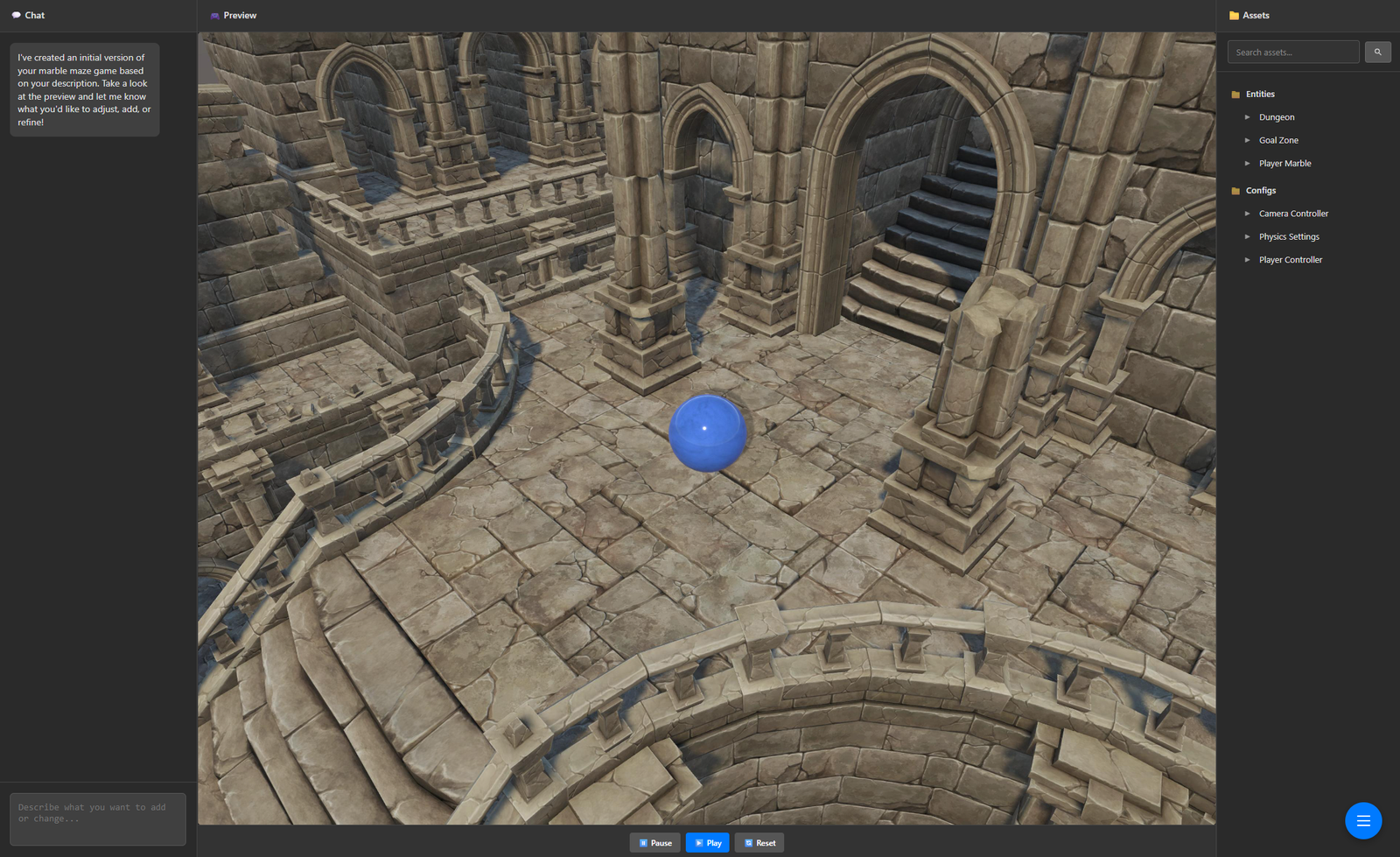Image resolution: width=1400 pixels, height=857 pixels.
Task: Expand the Physics Settings arrow
Action: tap(1247, 236)
